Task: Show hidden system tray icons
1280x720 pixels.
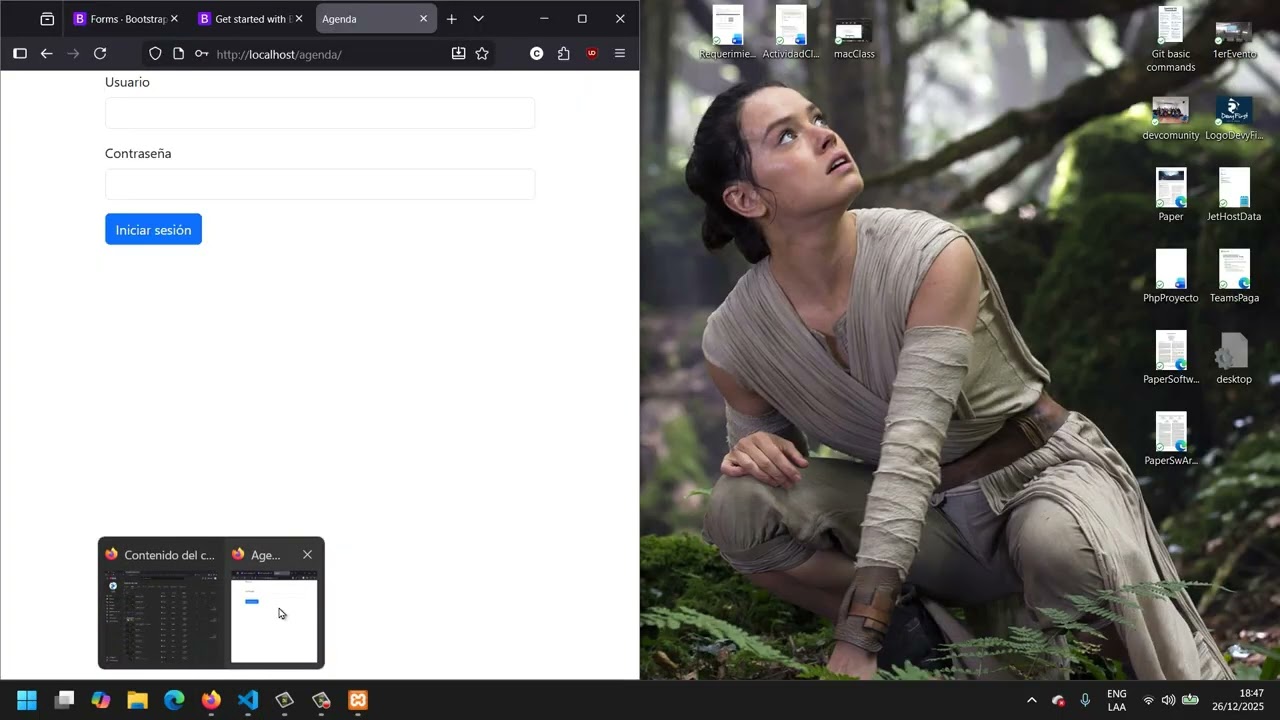Action: click(x=1032, y=700)
